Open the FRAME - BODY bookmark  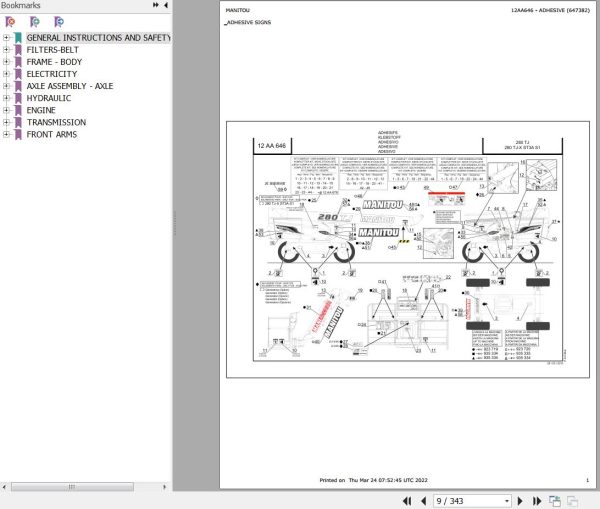click(x=54, y=62)
